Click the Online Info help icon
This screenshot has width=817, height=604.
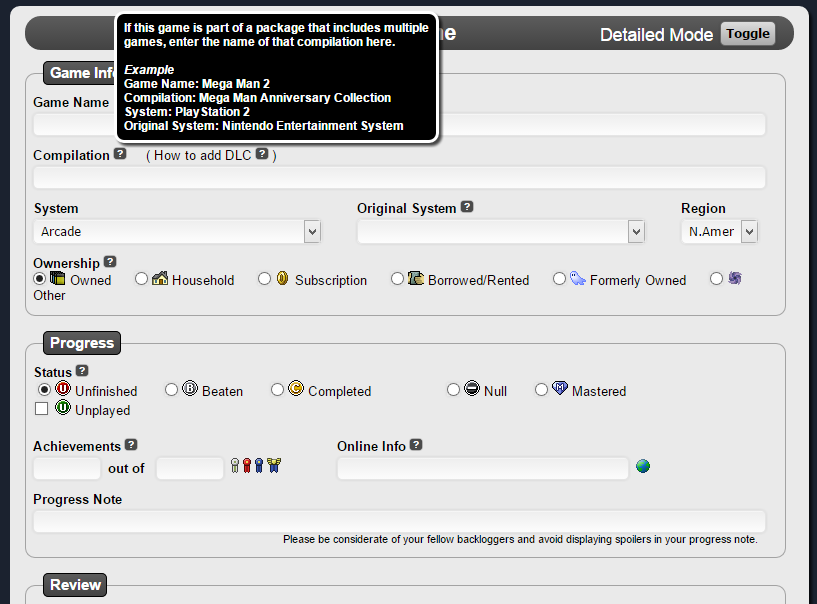point(416,445)
